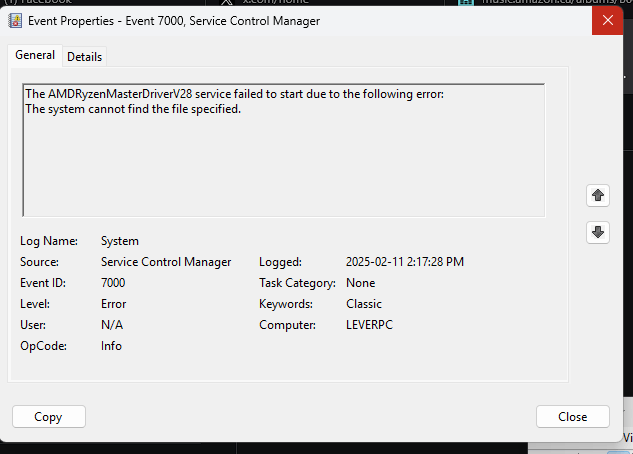
Task: Select the General tab
Action: click(35, 55)
